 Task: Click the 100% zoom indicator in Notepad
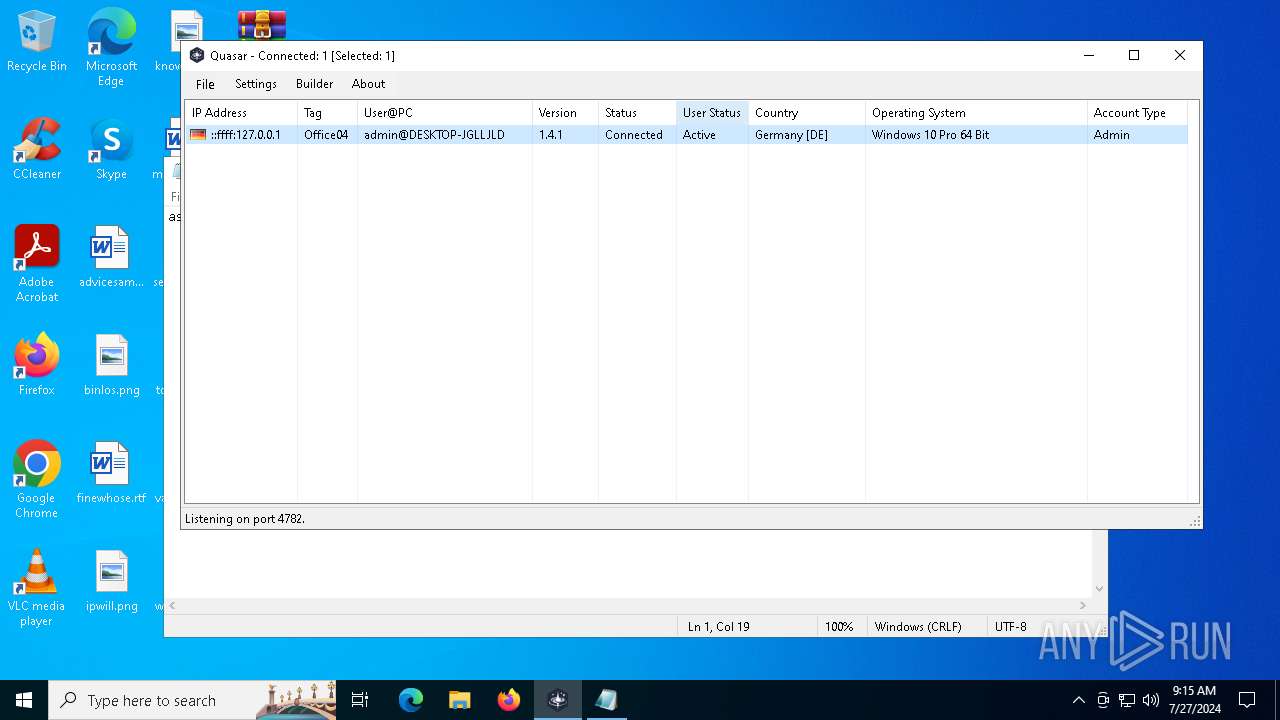839,627
